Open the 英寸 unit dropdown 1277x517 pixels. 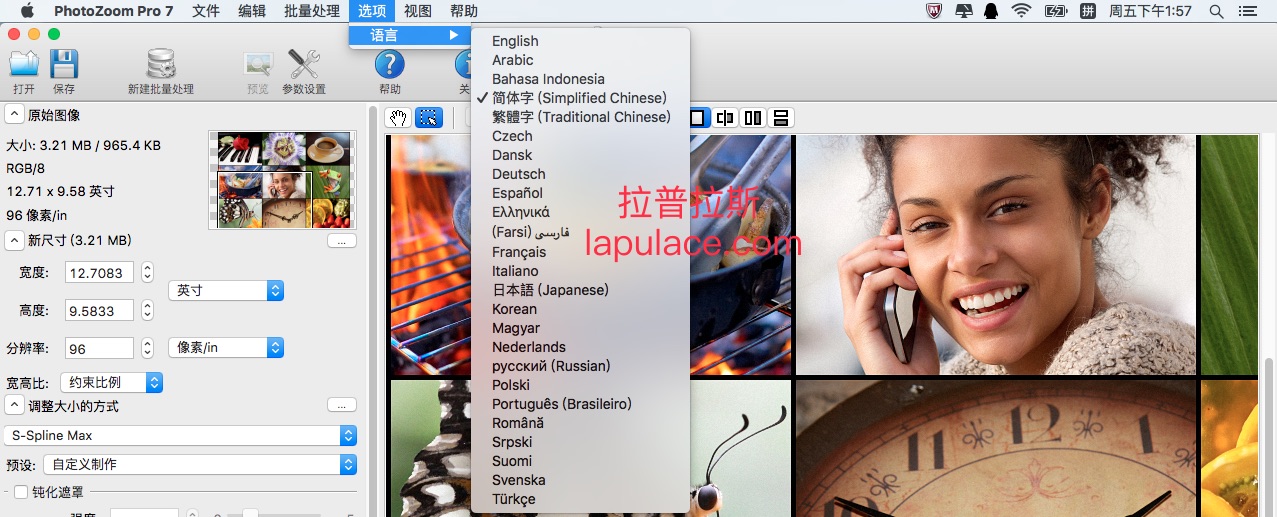click(226, 290)
